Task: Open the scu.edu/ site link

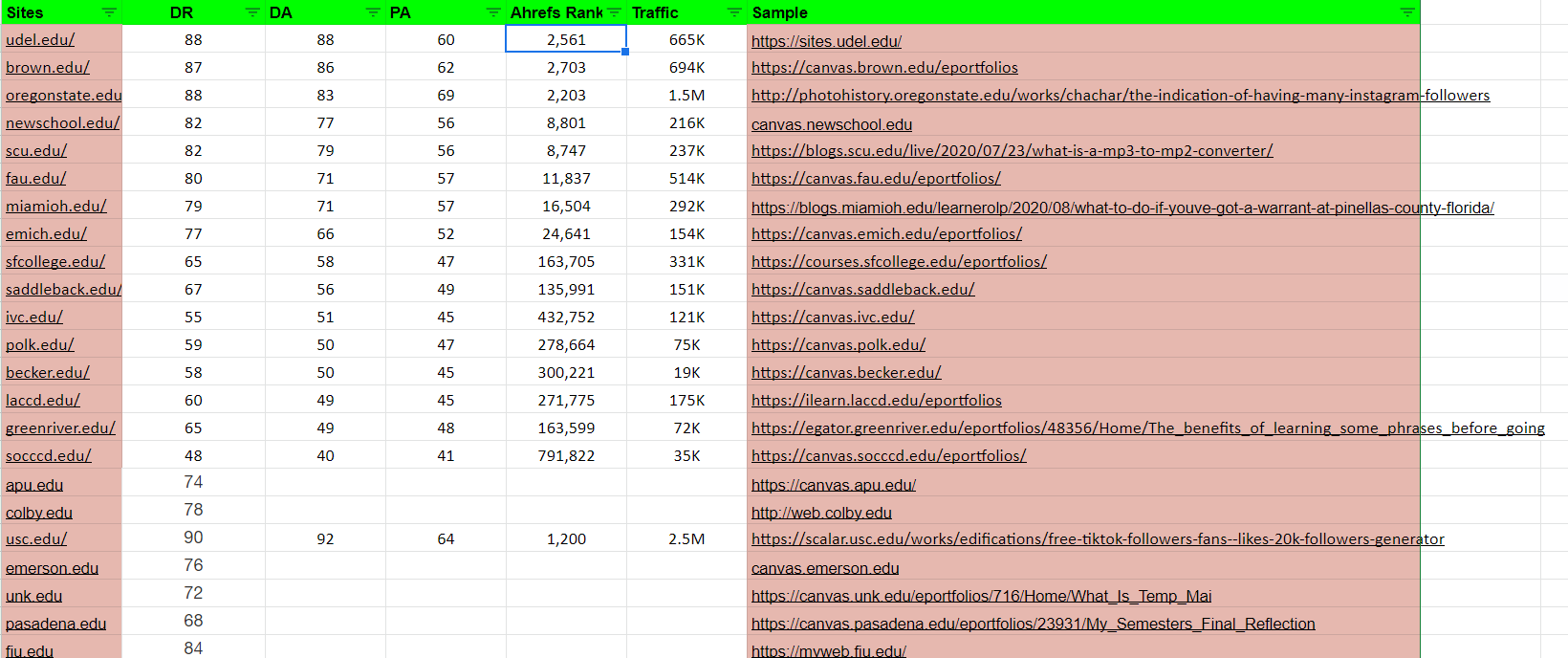Action: click(x=36, y=151)
